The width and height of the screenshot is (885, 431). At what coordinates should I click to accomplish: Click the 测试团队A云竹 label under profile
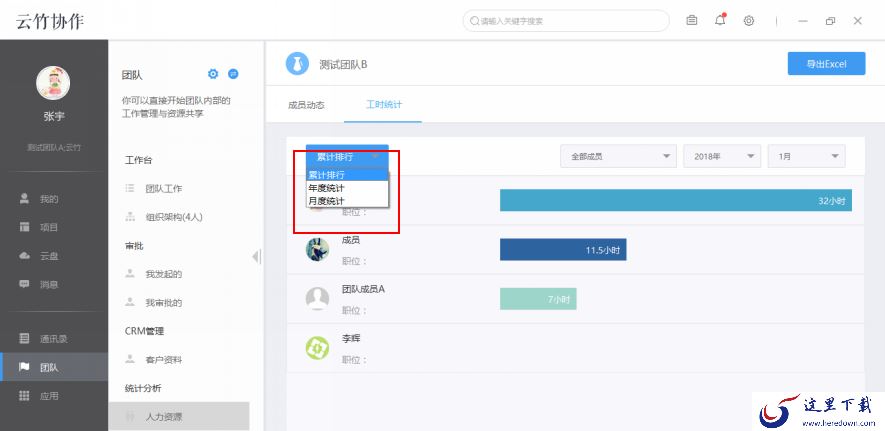coord(54,147)
